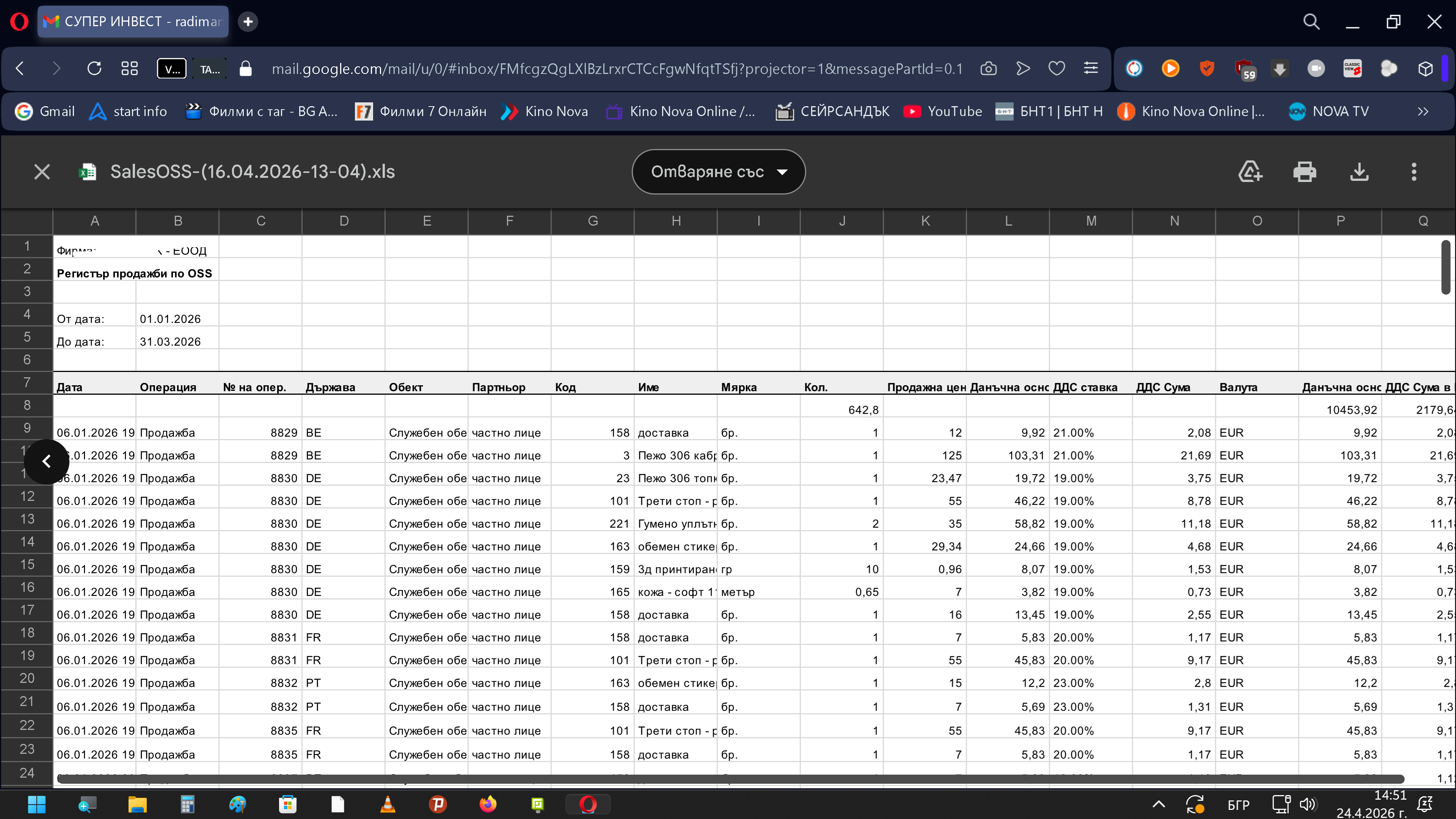View site security lock info
Screen dimensions: 1456x819
(245, 69)
